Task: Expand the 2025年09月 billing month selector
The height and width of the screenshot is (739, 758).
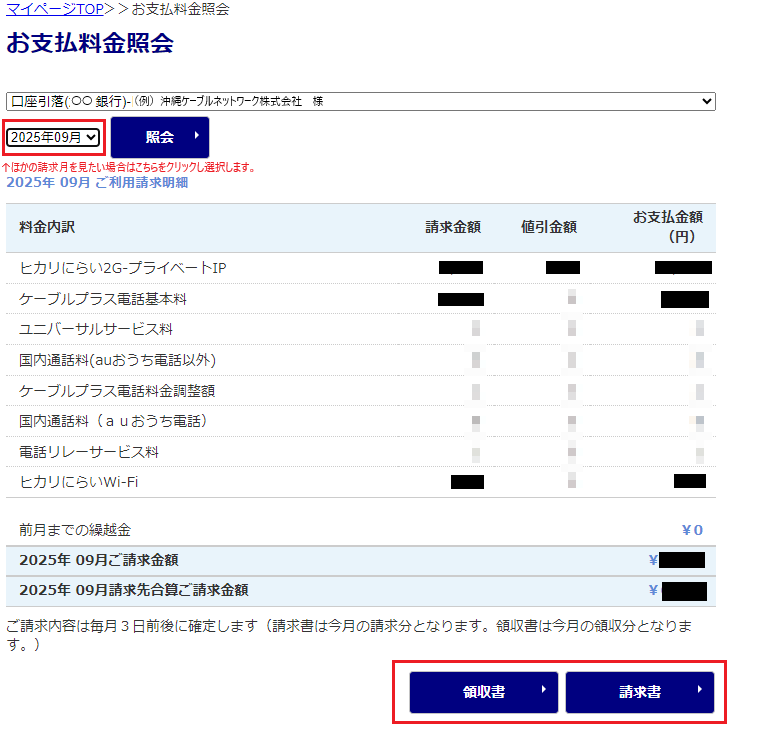Action: coord(54,137)
